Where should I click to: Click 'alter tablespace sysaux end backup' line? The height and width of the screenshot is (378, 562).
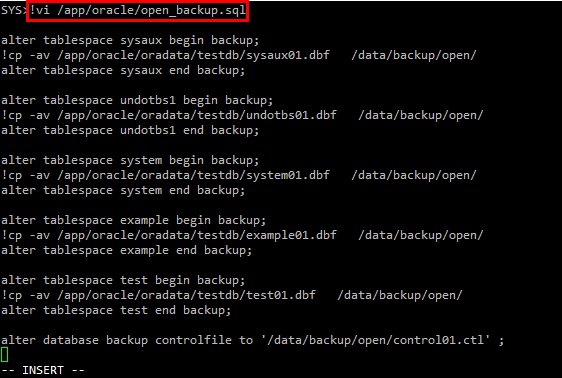(x=123, y=71)
